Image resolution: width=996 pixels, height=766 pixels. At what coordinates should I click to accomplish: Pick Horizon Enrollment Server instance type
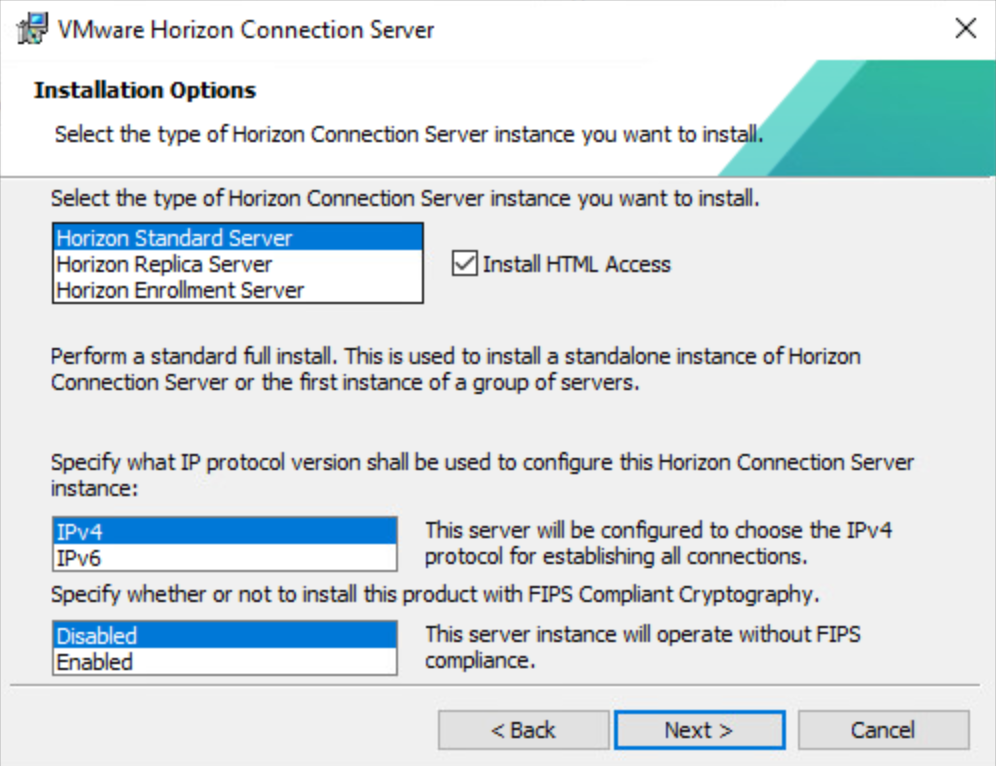coord(180,290)
